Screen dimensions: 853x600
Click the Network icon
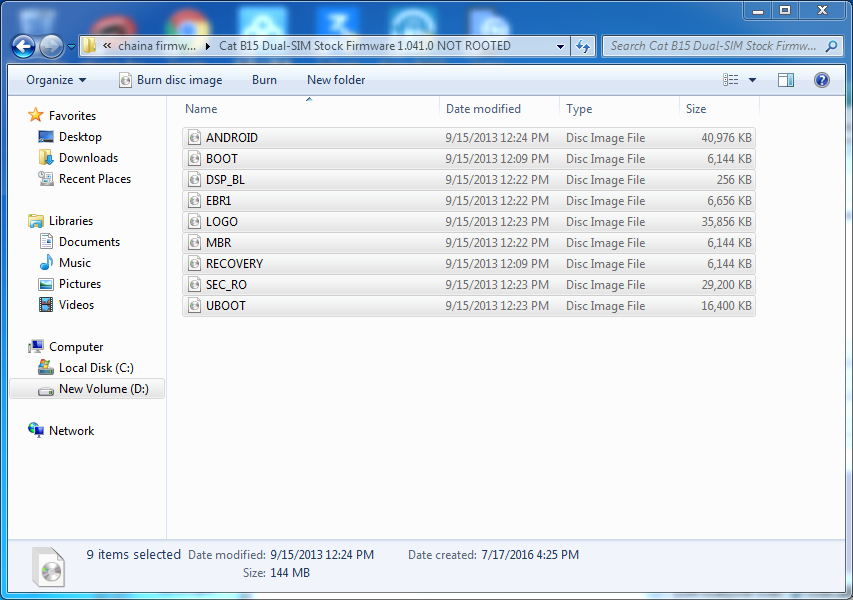[36, 430]
